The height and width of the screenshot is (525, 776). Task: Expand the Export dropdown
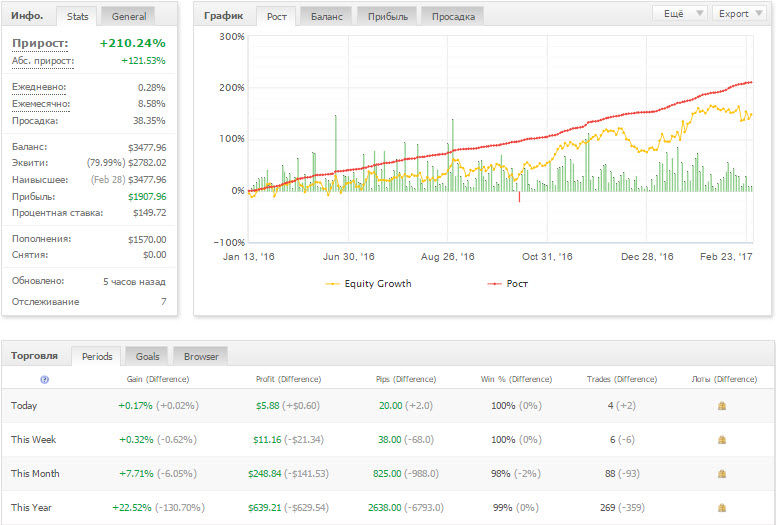(739, 14)
